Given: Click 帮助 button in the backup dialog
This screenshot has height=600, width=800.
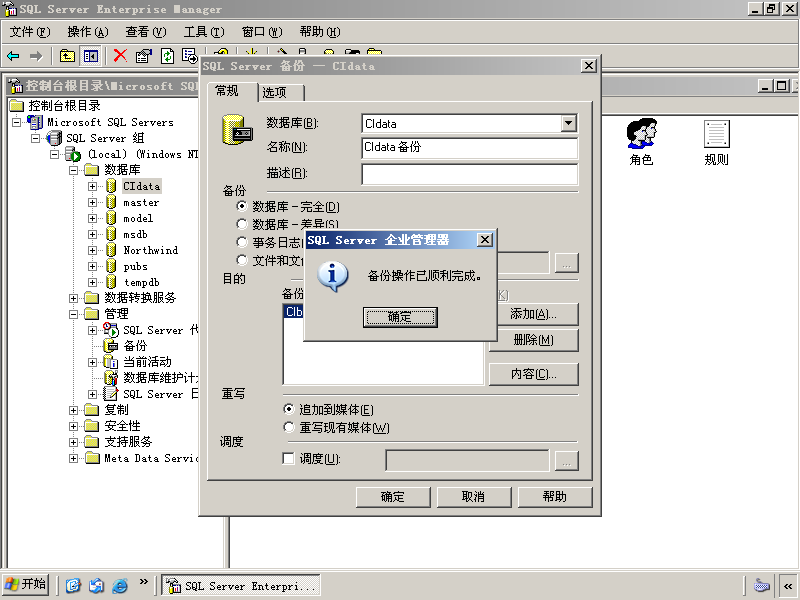Looking at the screenshot, I should (555, 497).
